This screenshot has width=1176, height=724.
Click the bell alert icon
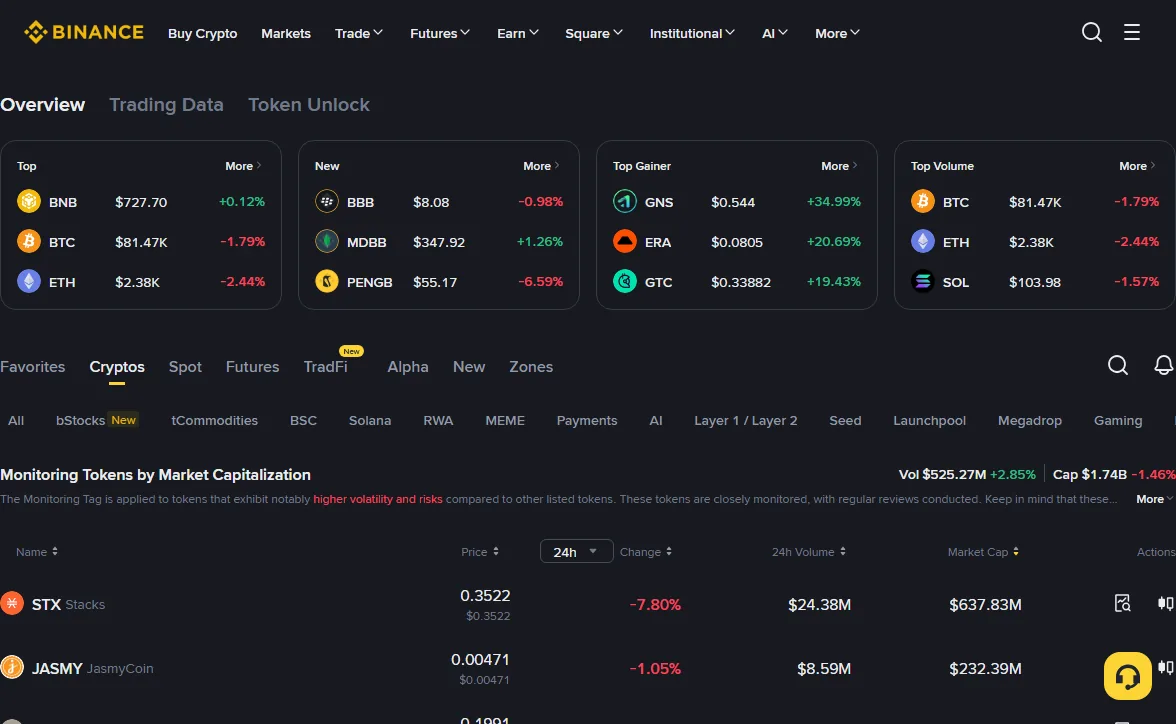pyautogui.click(x=1163, y=365)
